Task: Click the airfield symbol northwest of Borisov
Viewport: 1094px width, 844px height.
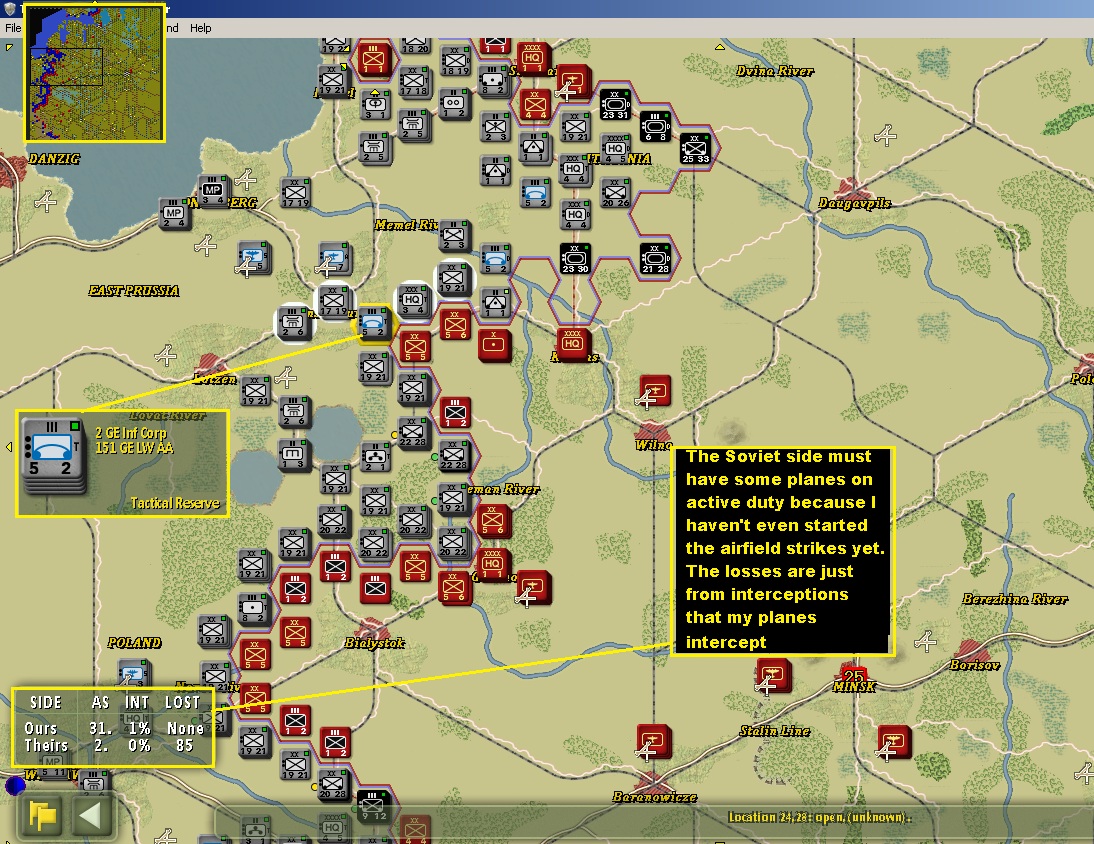Action: click(925, 641)
